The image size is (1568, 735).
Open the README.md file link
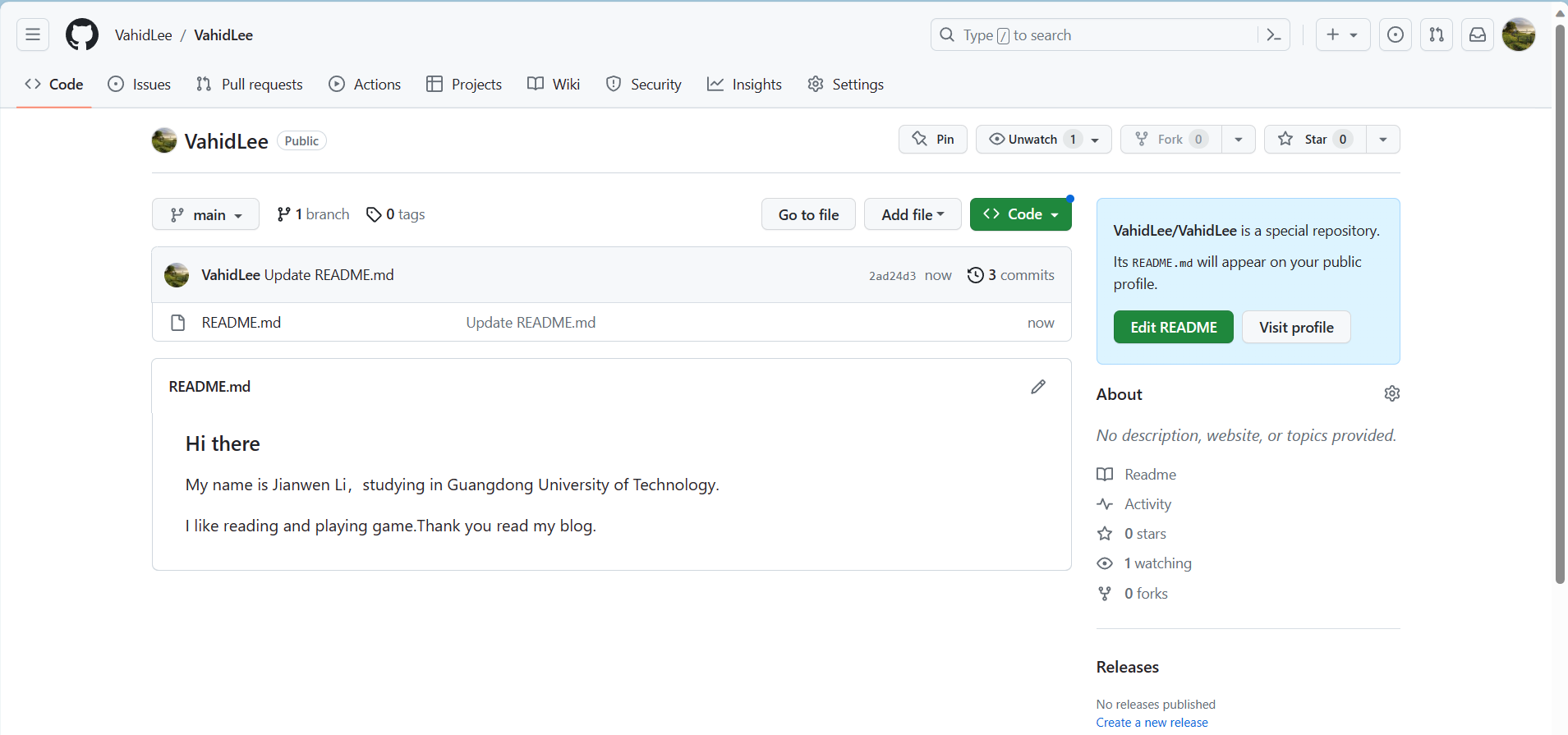[x=241, y=323]
